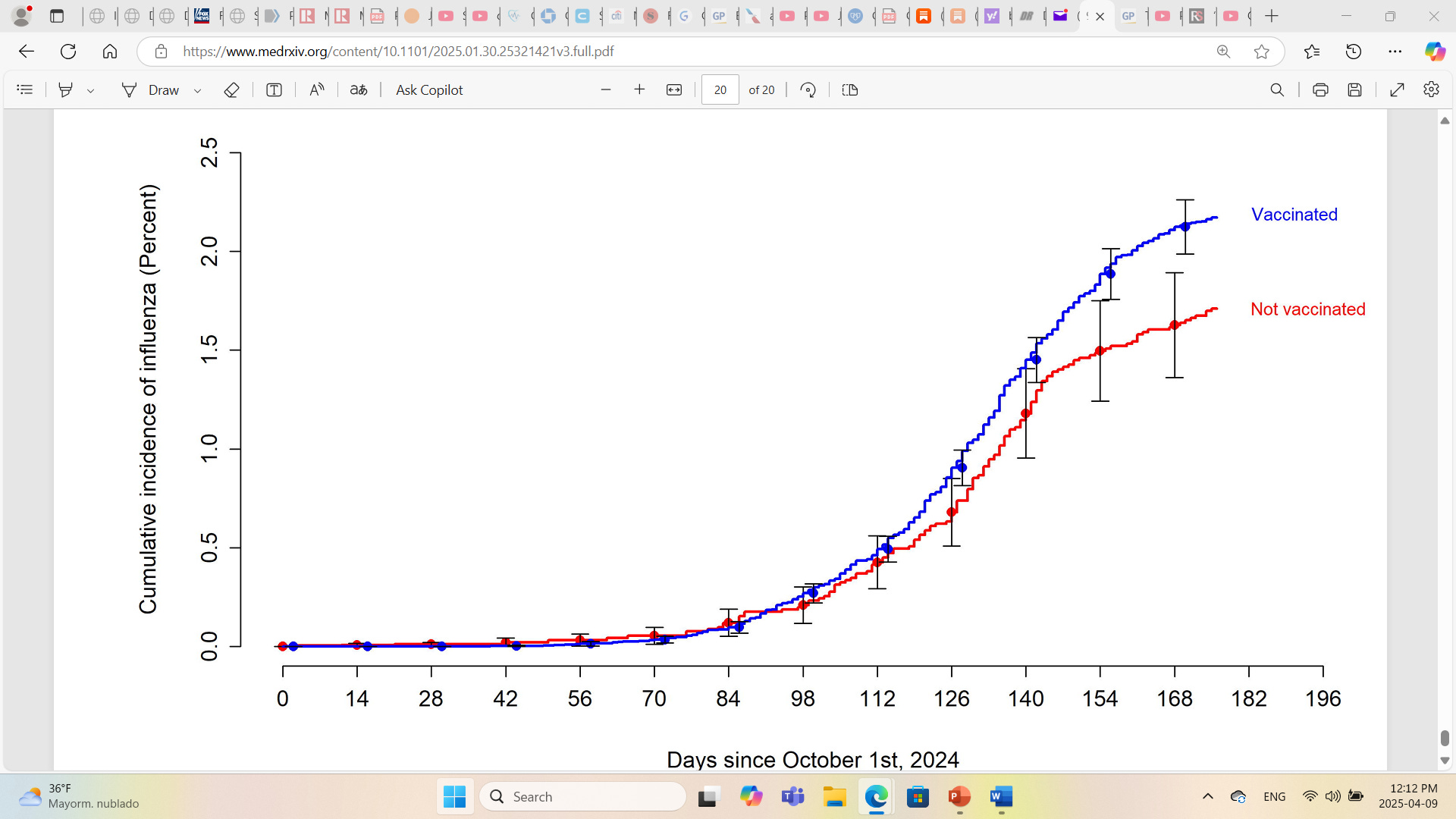
Task: Open the table of contents sidebar
Action: tap(25, 89)
